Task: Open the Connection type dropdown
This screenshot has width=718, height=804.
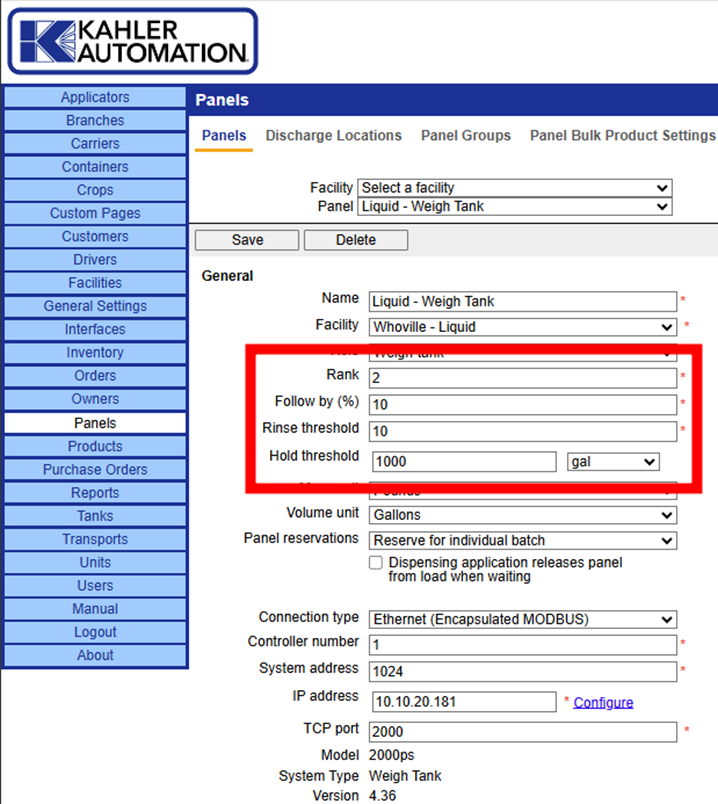Action: point(522,619)
